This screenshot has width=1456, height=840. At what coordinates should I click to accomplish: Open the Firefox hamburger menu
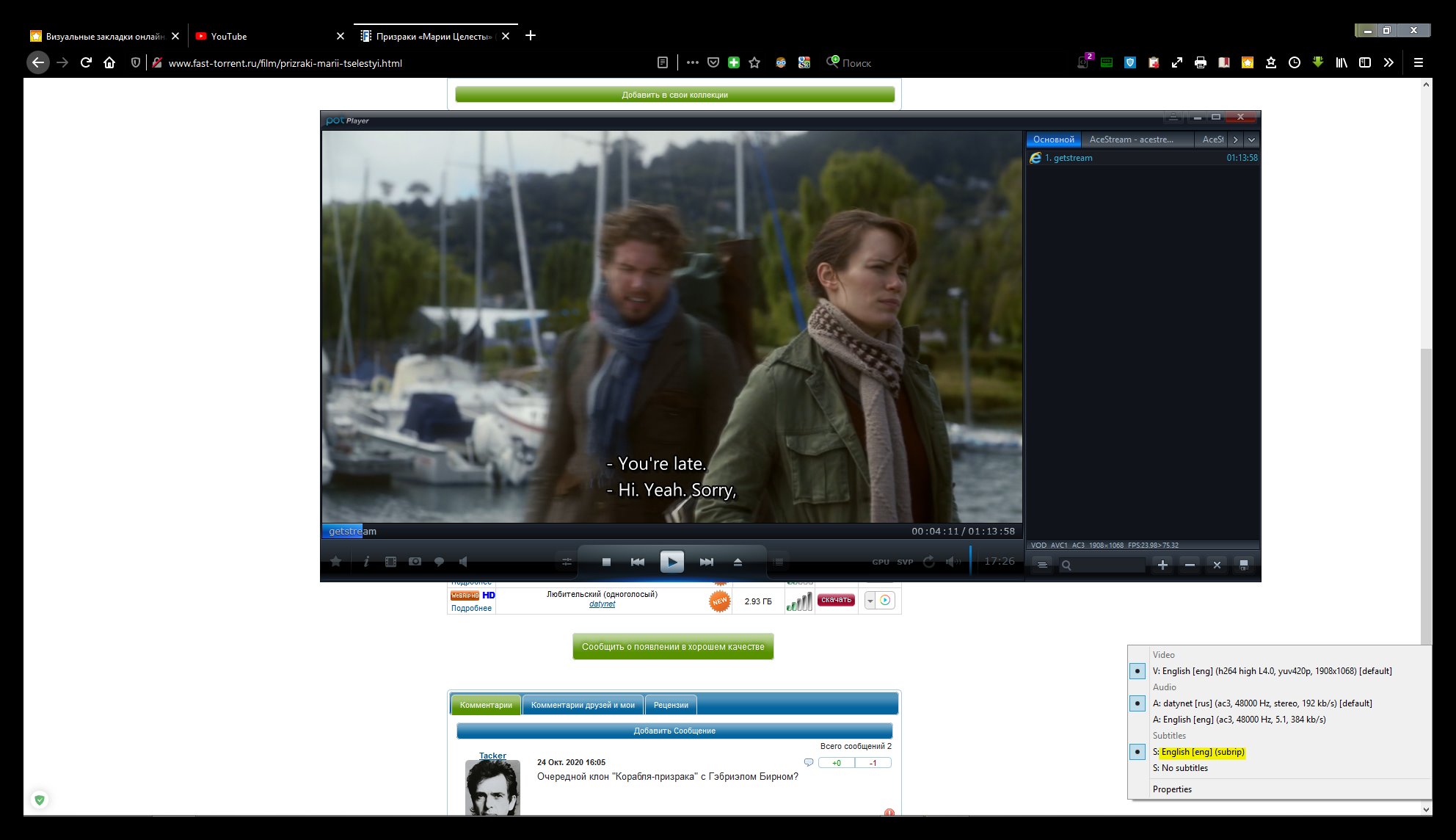pyautogui.click(x=1418, y=62)
